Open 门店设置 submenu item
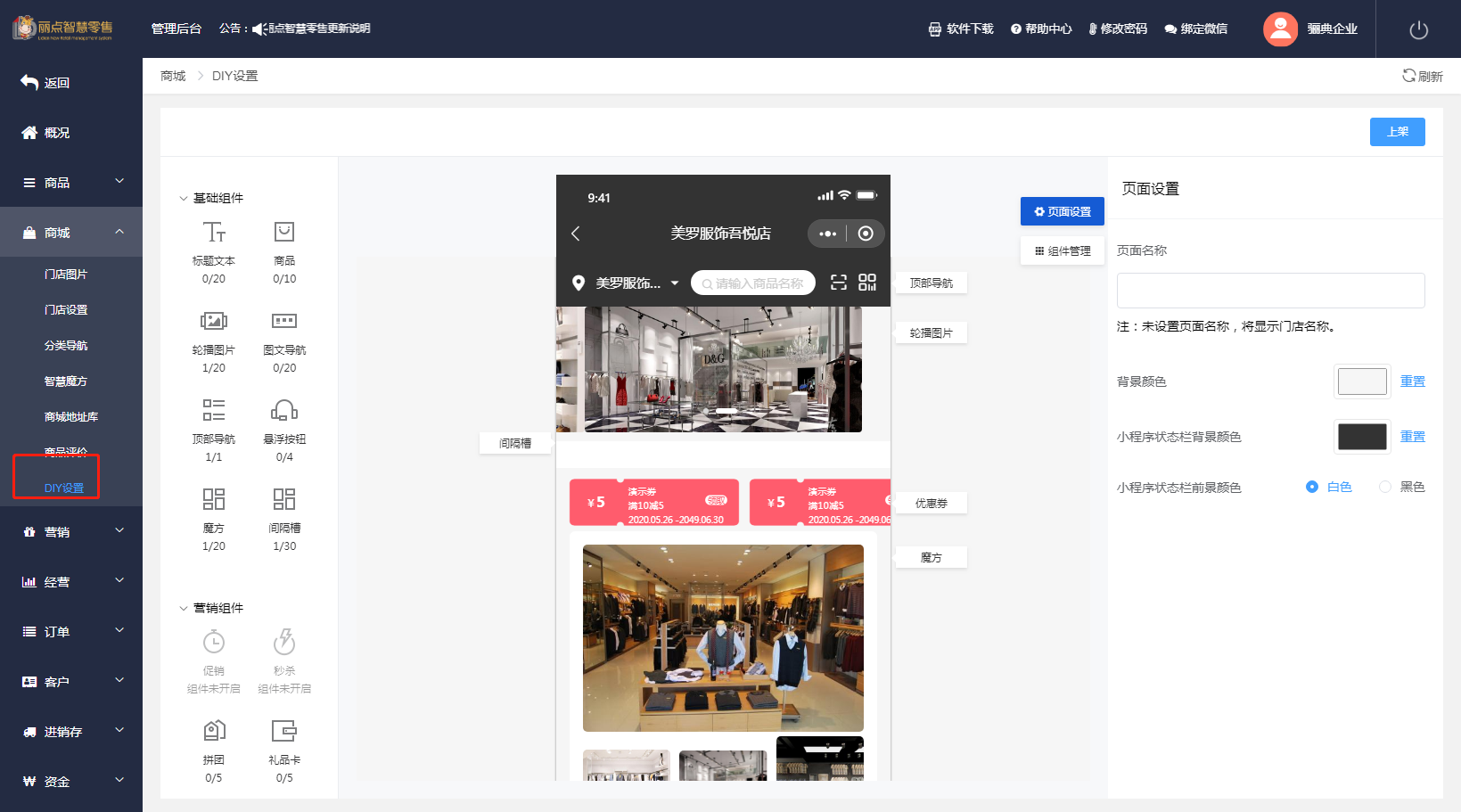 pyautogui.click(x=66, y=310)
